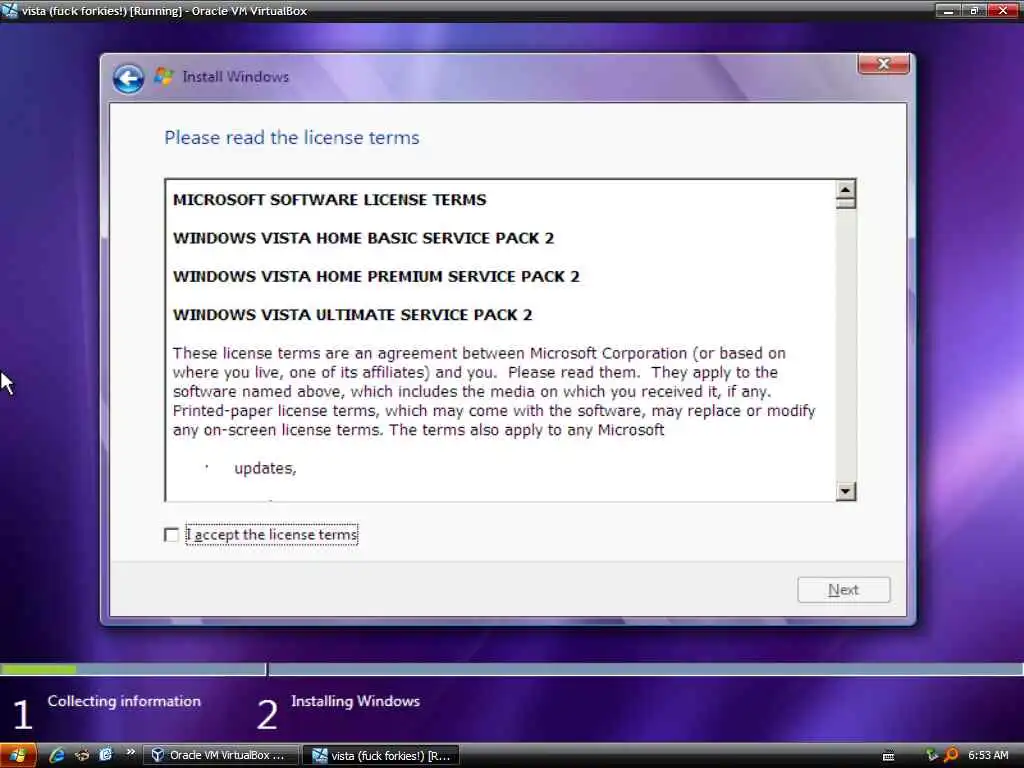
Task: Click the third quick launch icon
Action: click(105, 756)
